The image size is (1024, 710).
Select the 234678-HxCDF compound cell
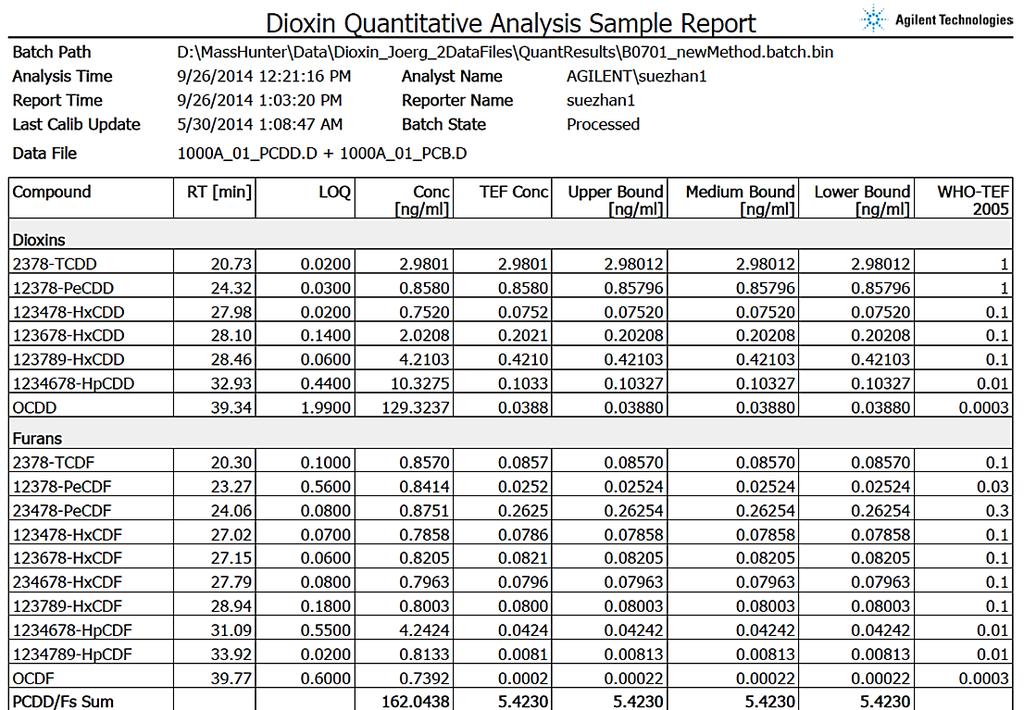pyautogui.click(x=91, y=582)
